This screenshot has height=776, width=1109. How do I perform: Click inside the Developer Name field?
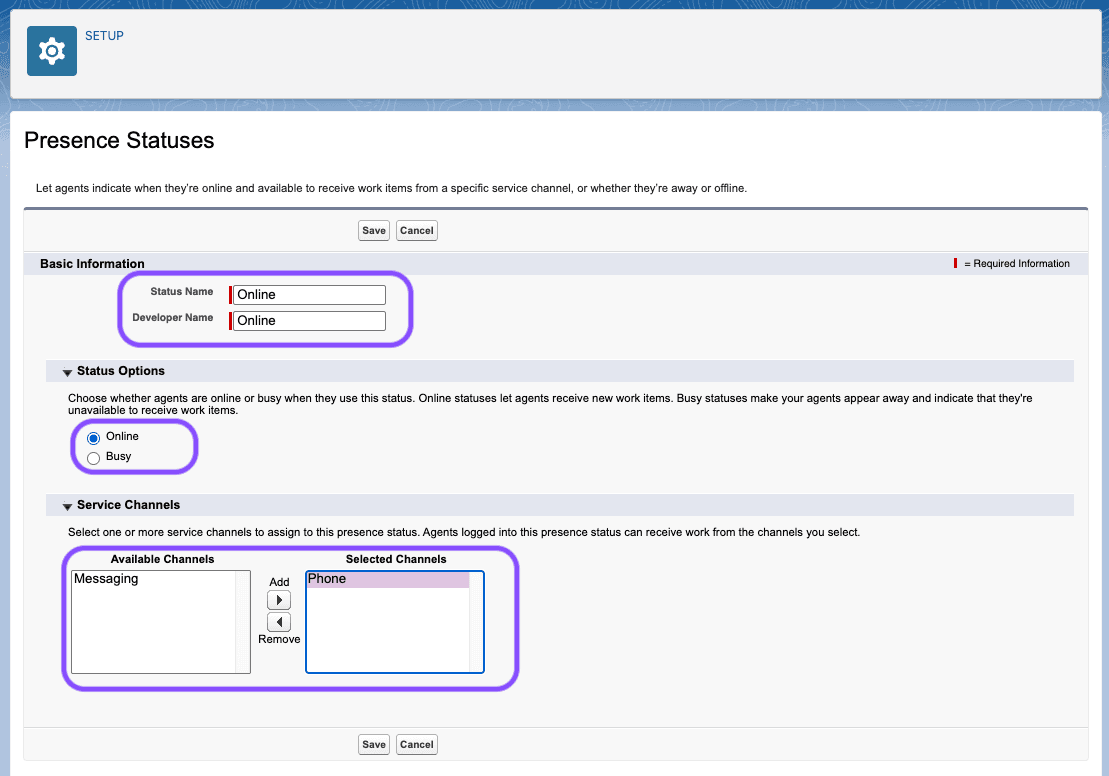click(307, 320)
